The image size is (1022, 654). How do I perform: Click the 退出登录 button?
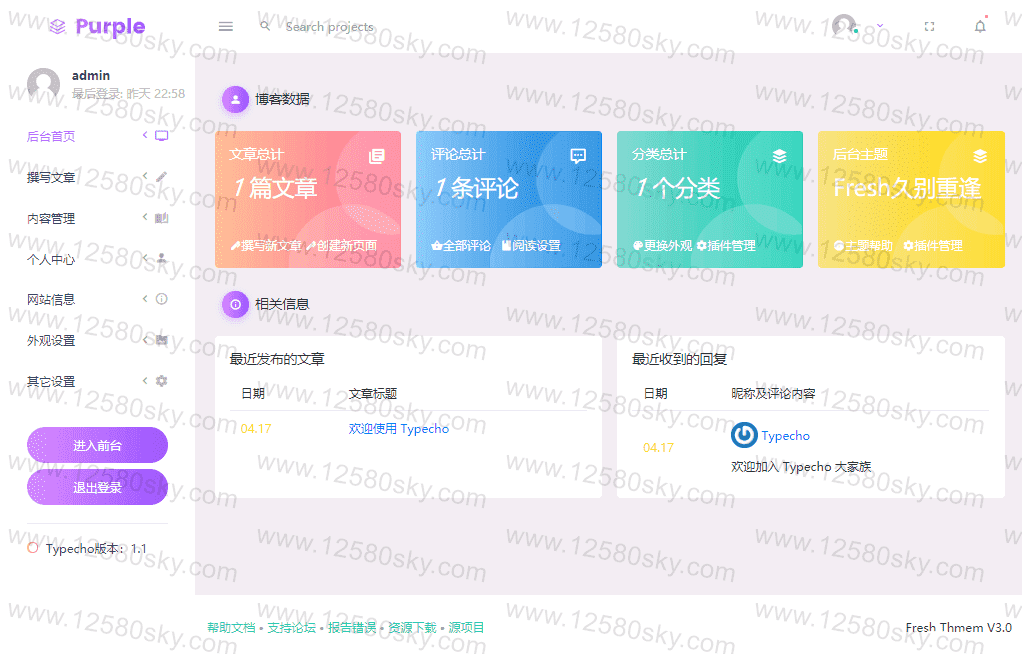[97, 486]
